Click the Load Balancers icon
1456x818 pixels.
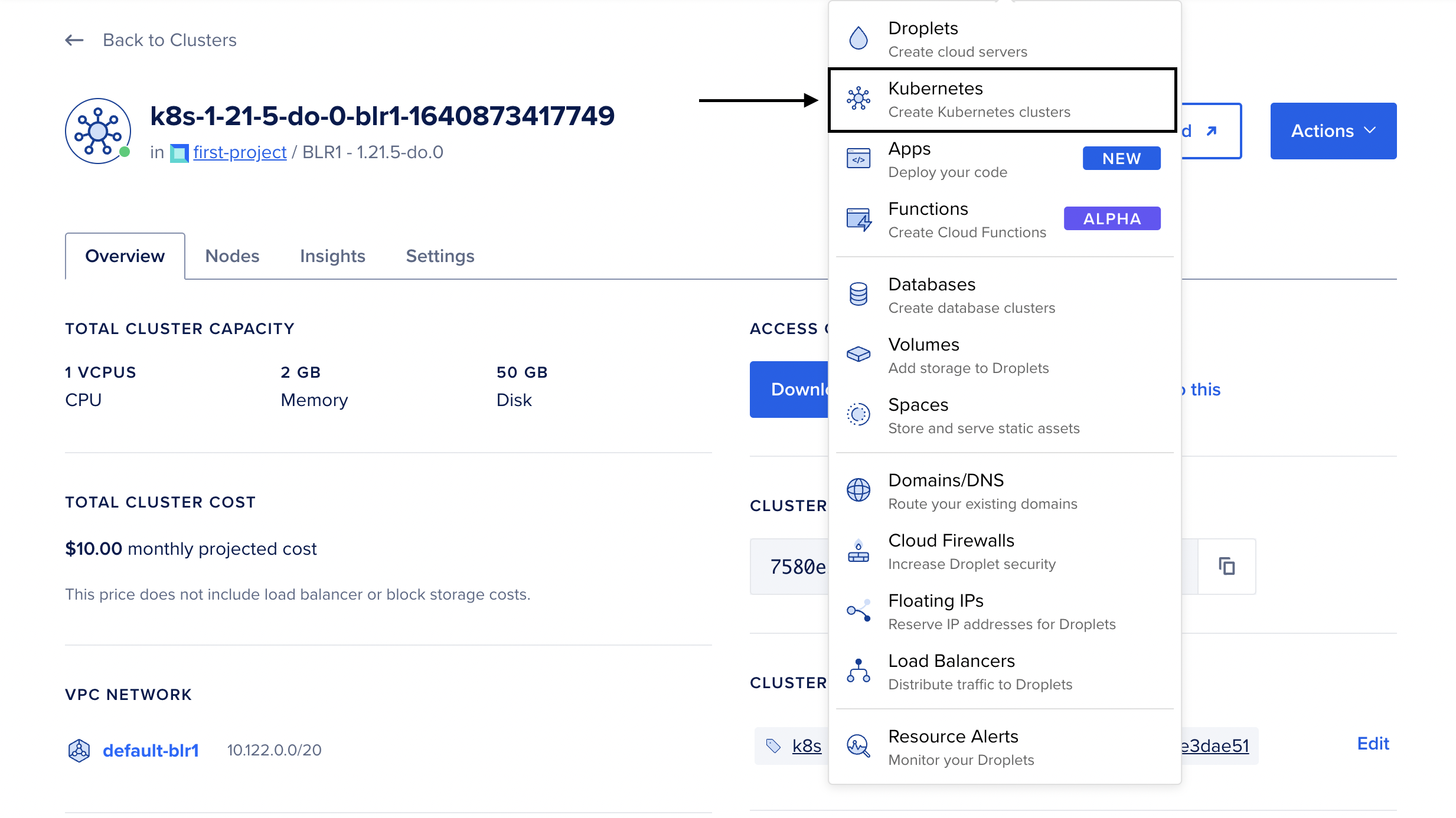coord(858,670)
